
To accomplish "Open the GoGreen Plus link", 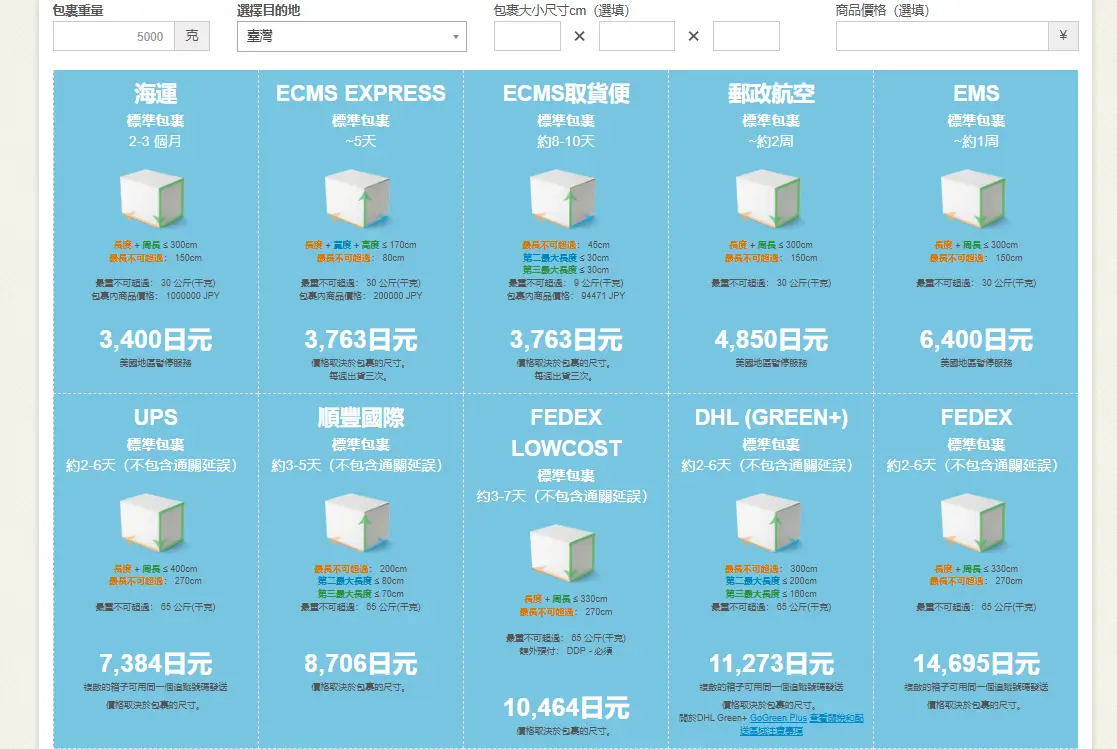I will [778, 718].
